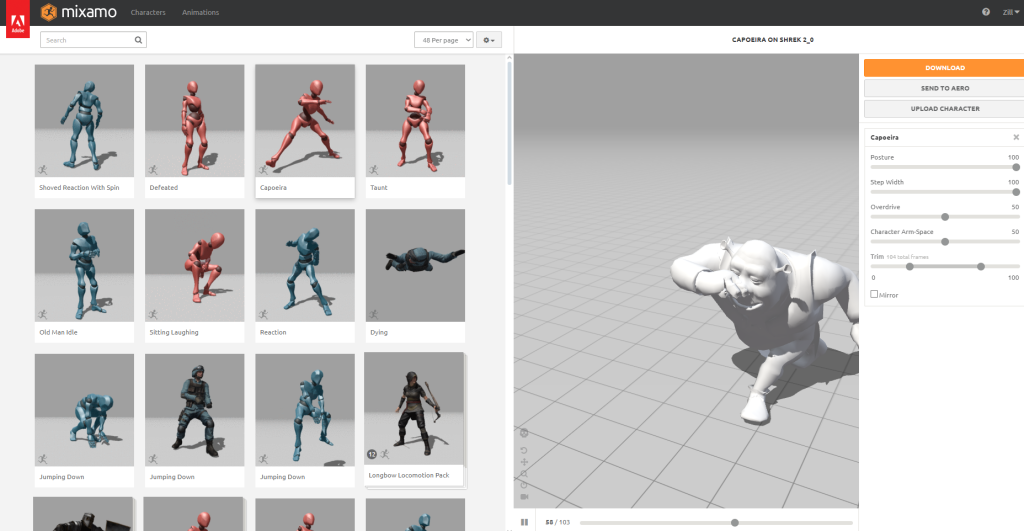Click the Capoeira on Shrek 2_0 title
This screenshot has height=531, width=1024.
point(773,40)
